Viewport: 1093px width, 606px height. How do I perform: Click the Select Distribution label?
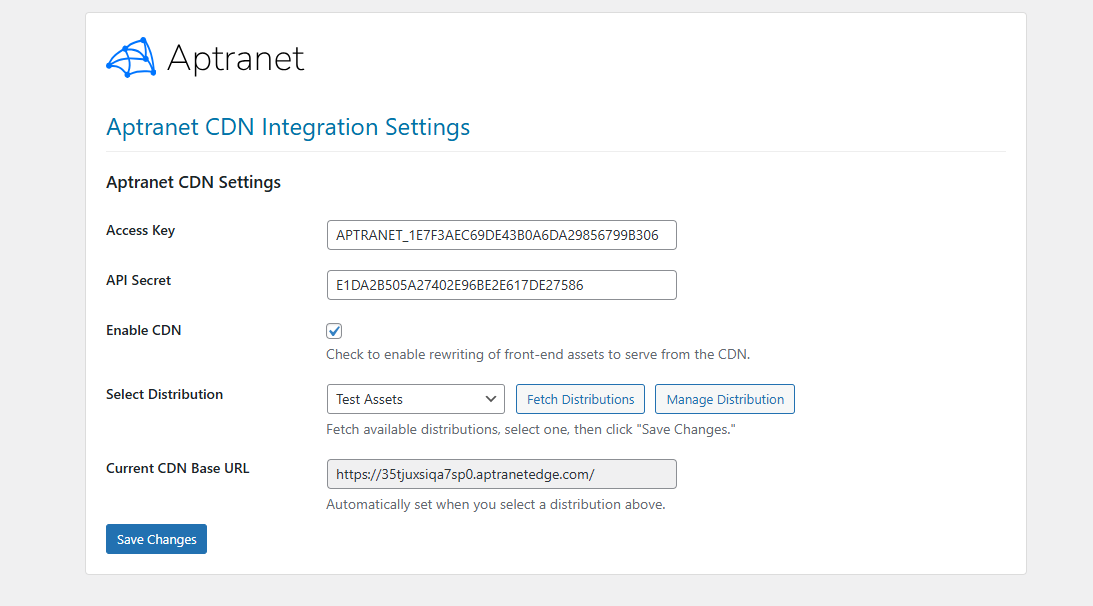click(165, 394)
